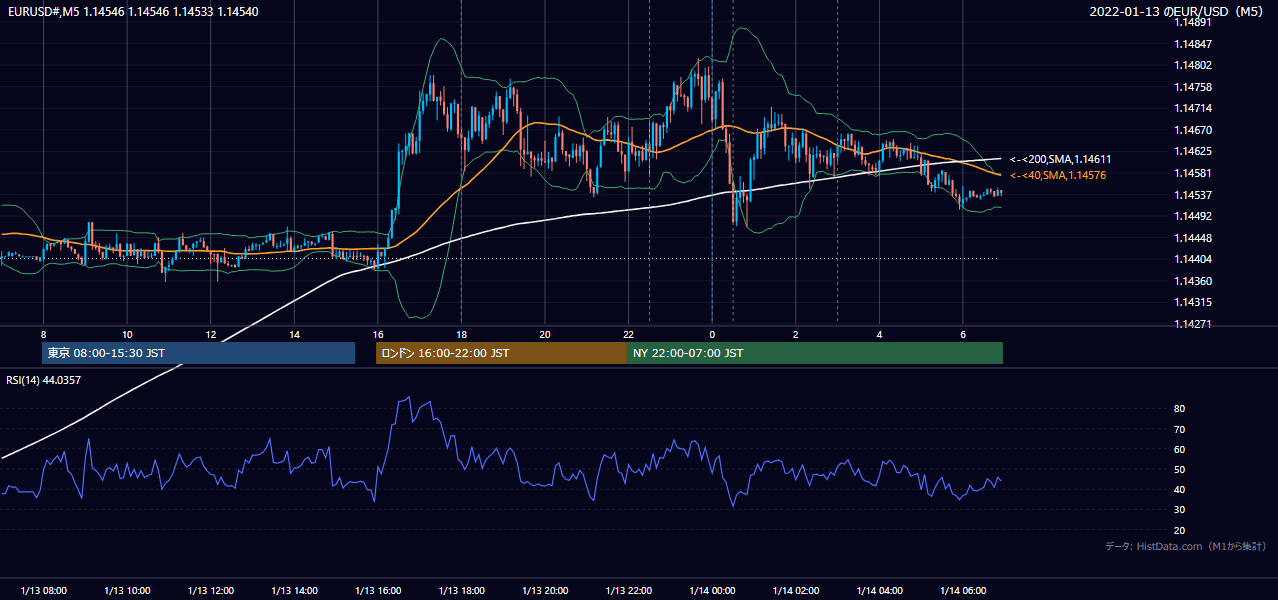
Task: Click price level 1.14758 on the axis
Action: [x=1193, y=87]
